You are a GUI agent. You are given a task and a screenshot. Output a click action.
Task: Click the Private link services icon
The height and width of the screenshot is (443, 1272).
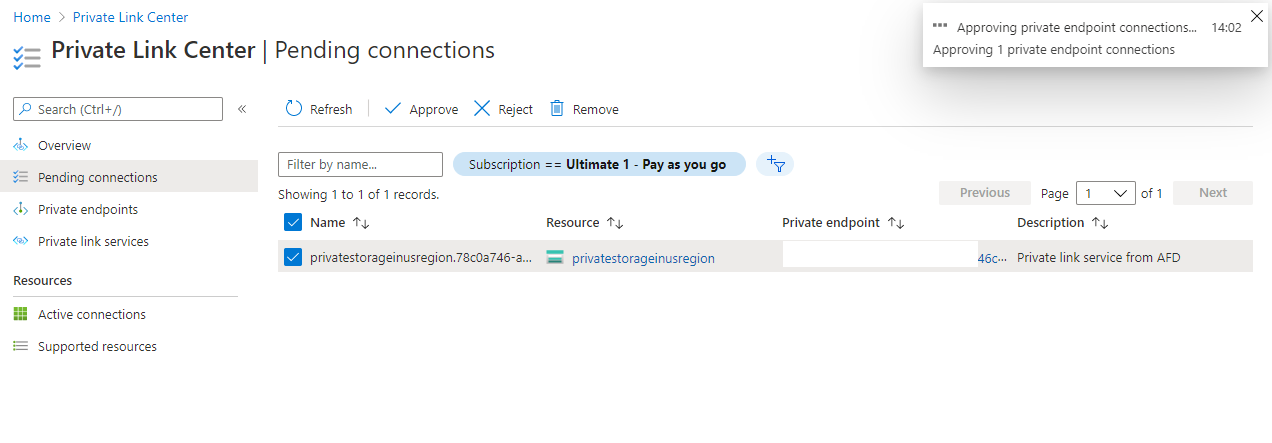tap(21, 241)
